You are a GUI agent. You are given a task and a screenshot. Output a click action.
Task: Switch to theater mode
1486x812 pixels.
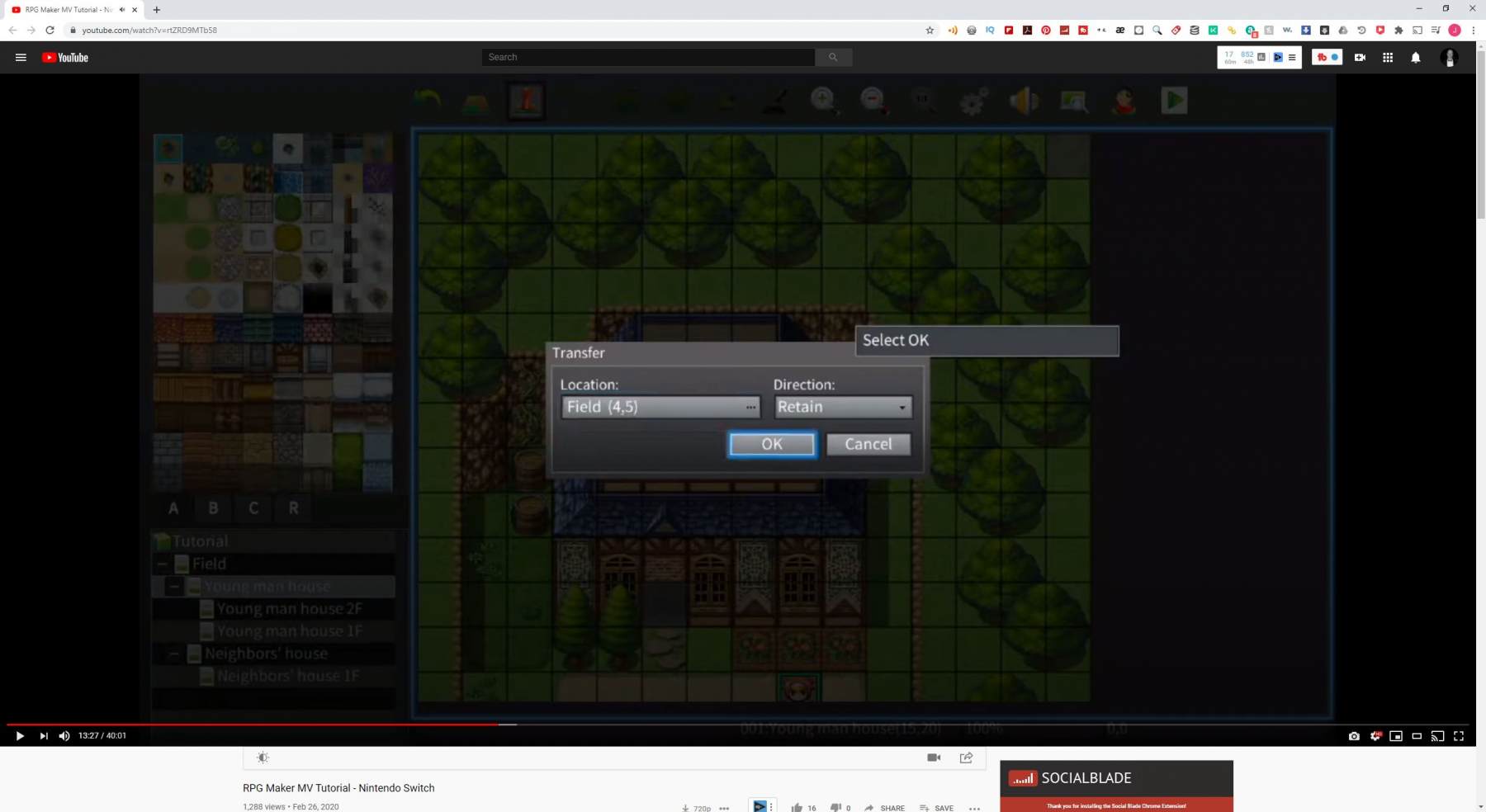pyautogui.click(x=1417, y=736)
